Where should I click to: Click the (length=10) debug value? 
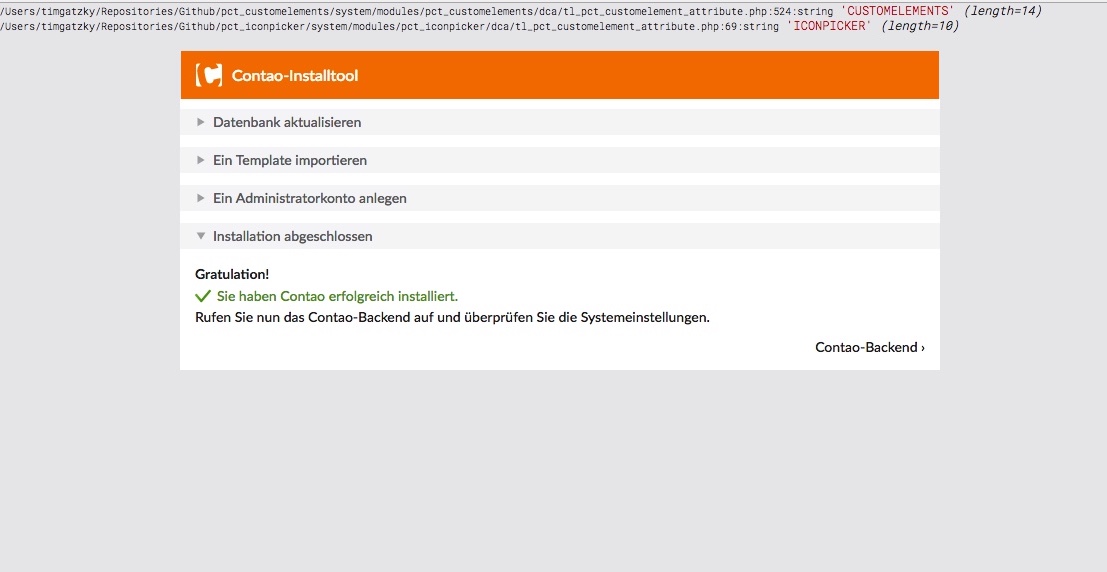point(921,25)
